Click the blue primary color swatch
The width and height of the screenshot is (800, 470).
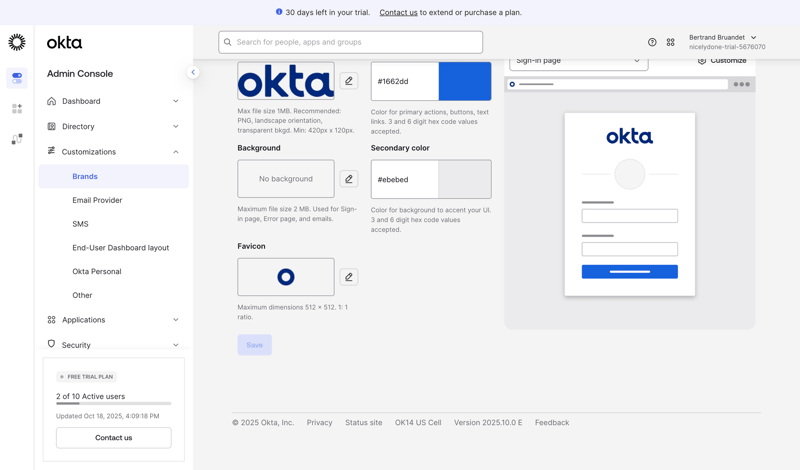point(465,81)
